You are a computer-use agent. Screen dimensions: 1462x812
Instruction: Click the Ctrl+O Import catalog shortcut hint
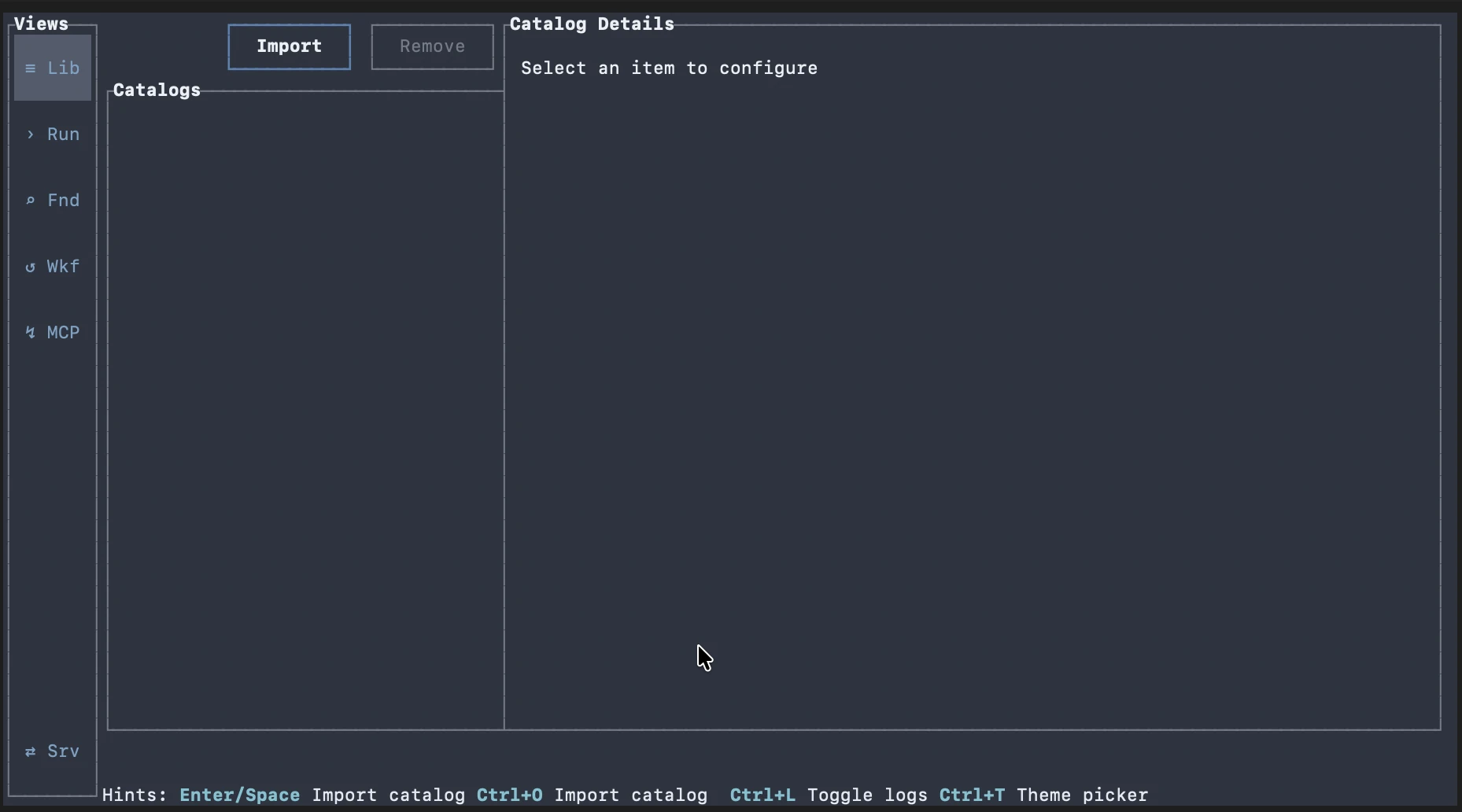pyautogui.click(x=592, y=795)
